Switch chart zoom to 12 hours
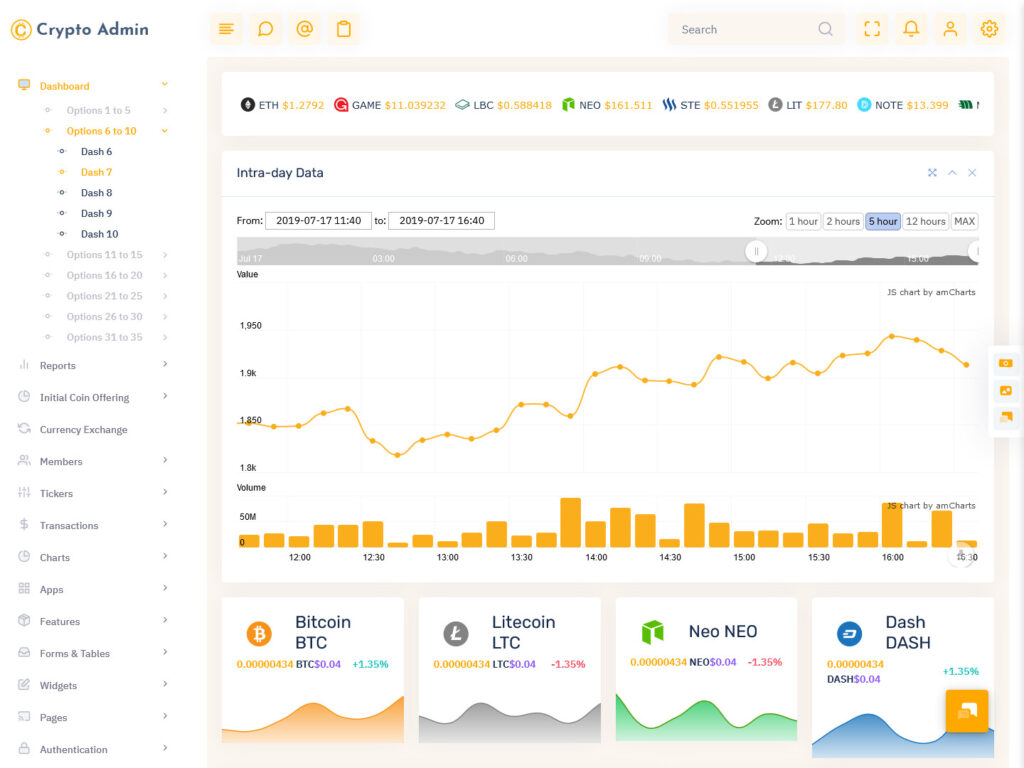The height and width of the screenshot is (768, 1024). coord(924,221)
